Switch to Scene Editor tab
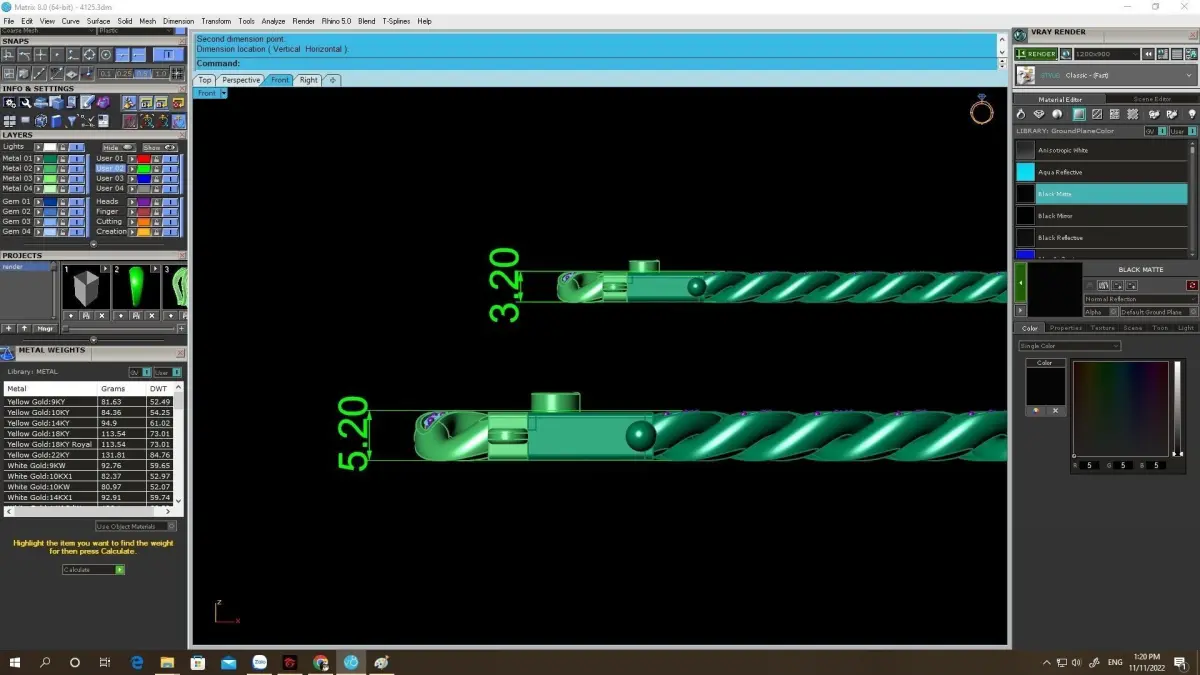 pyautogui.click(x=1152, y=99)
